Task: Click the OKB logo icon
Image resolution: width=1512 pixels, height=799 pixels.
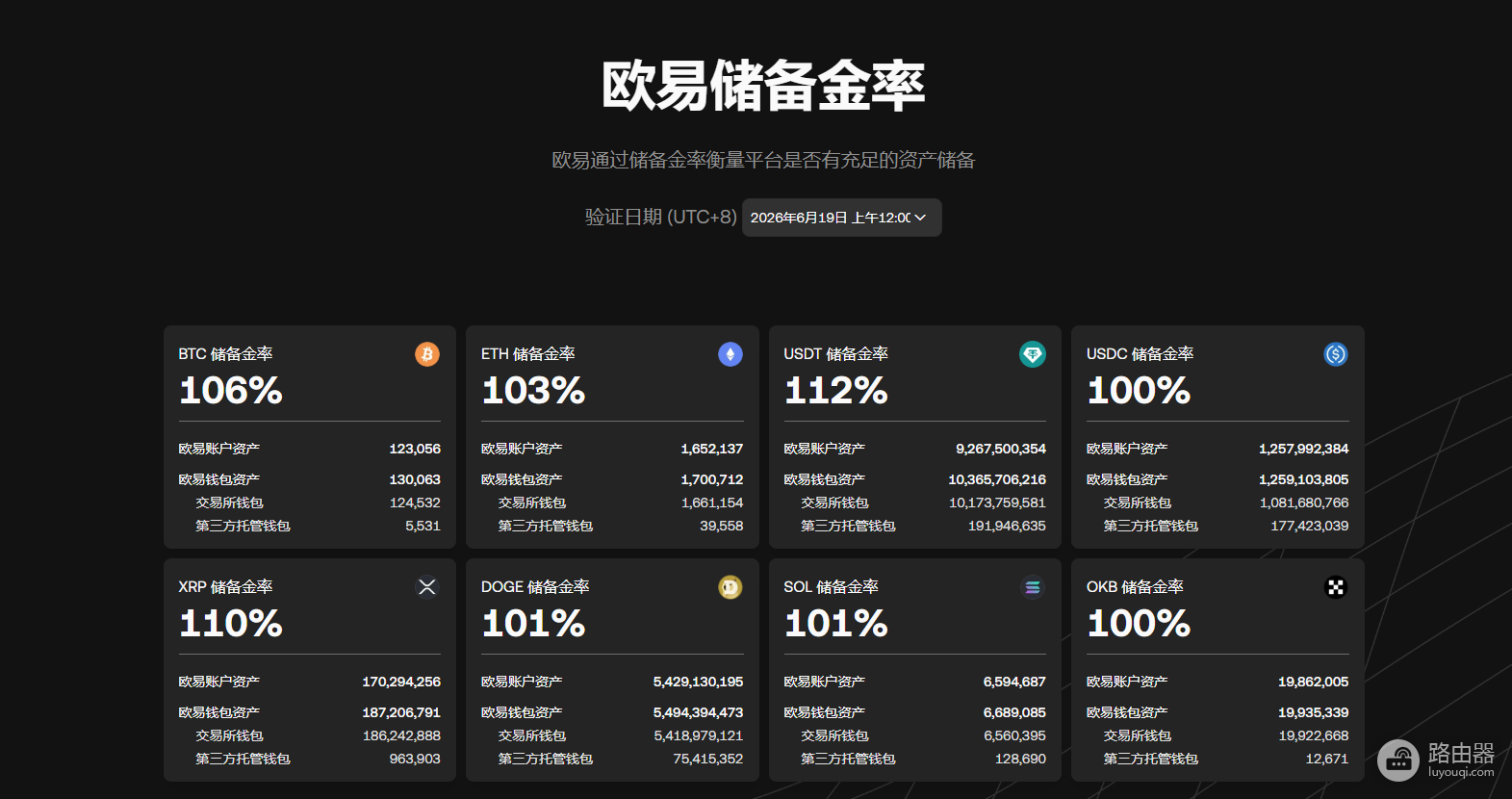Action: (x=1336, y=587)
